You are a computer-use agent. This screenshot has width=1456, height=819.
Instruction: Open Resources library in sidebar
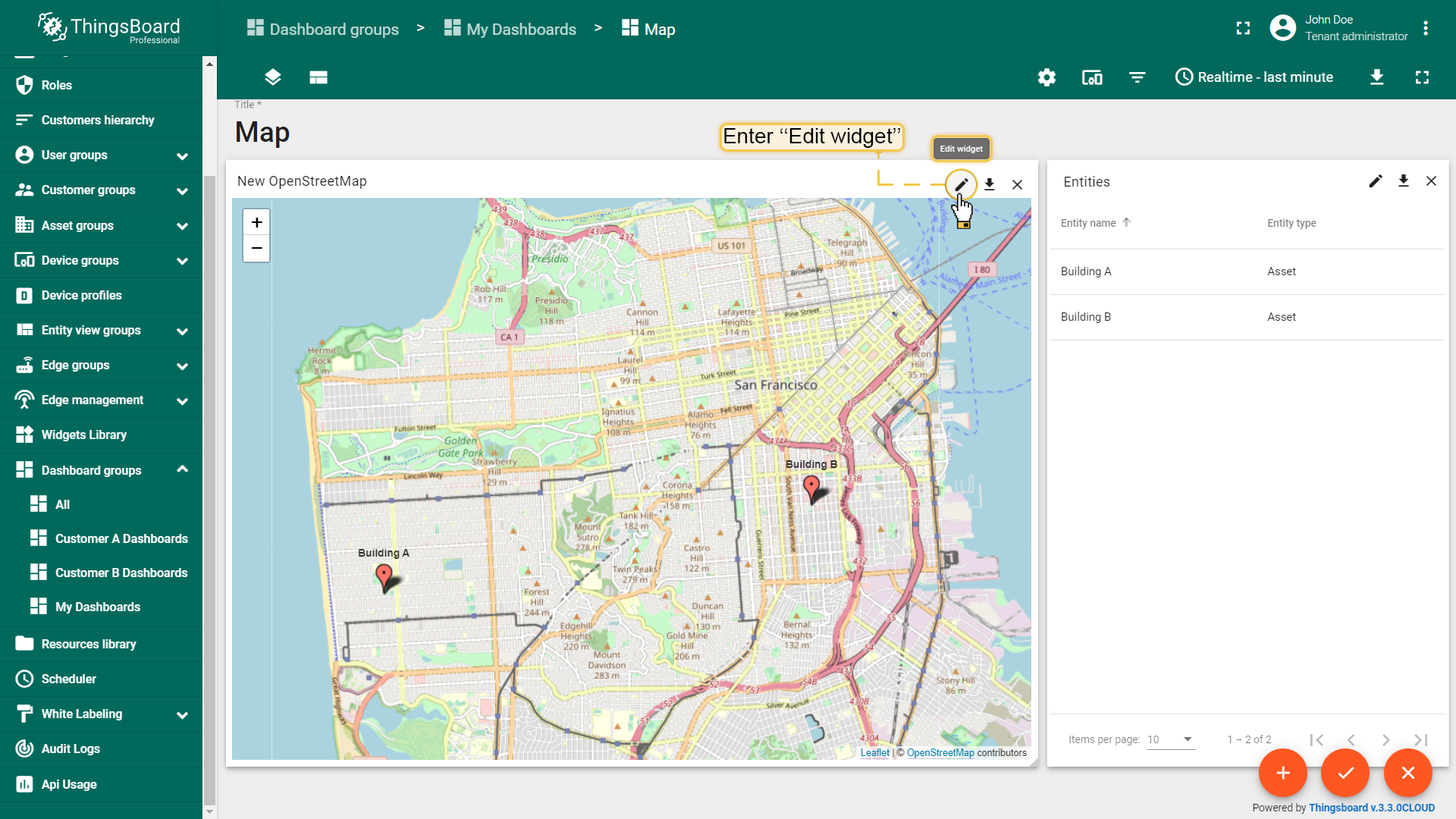point(102,644)
